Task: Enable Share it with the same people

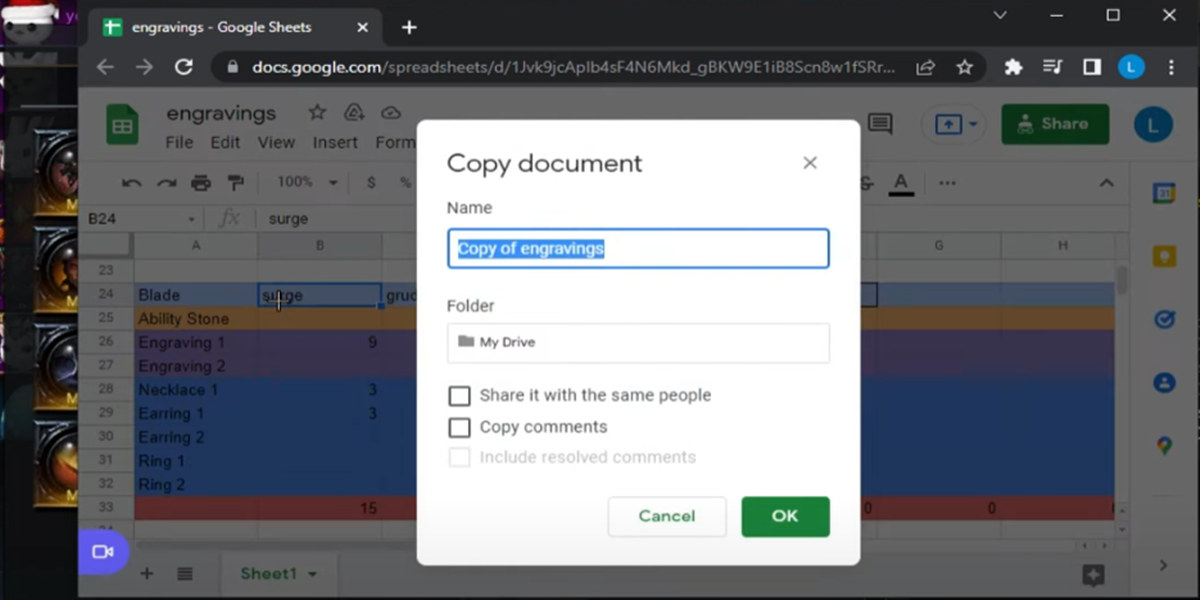Action: tap(459, 396)
